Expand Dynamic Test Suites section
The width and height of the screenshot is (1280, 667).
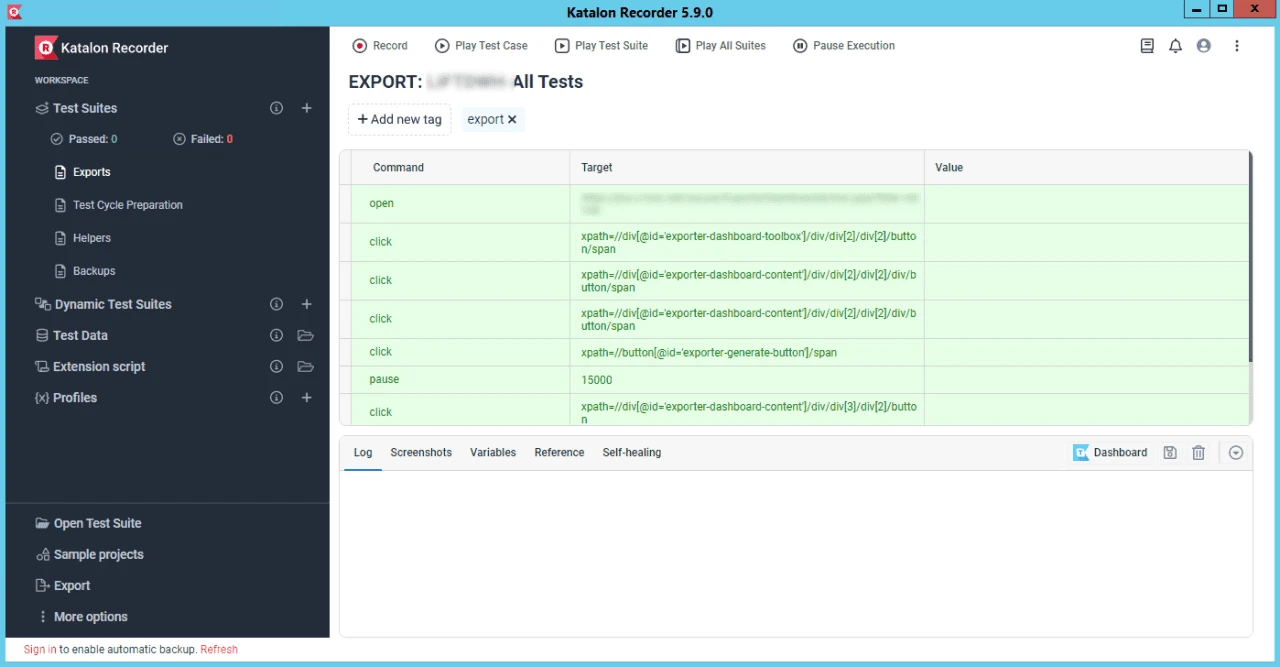tap(103, 304)
